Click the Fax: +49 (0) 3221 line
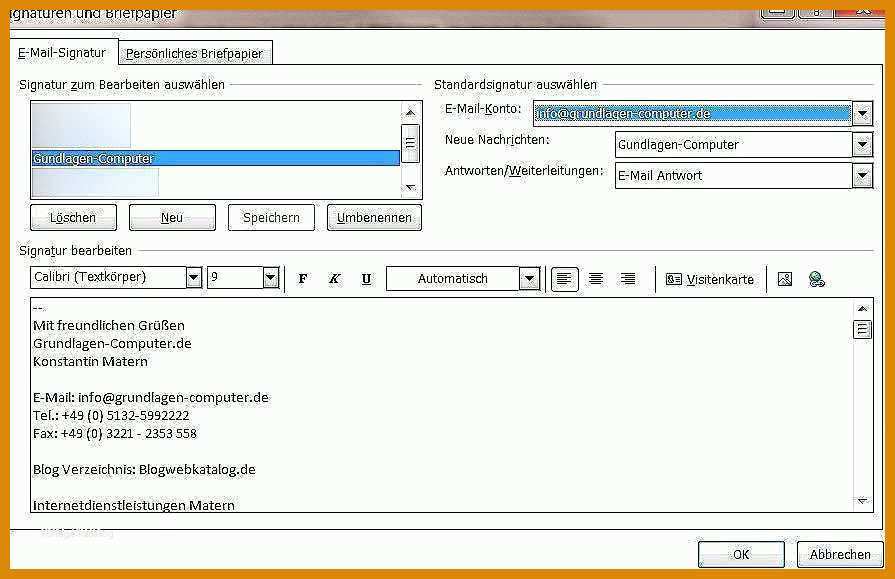The width and height of the screenshot is (895, 579). click(x=115, y=433)
